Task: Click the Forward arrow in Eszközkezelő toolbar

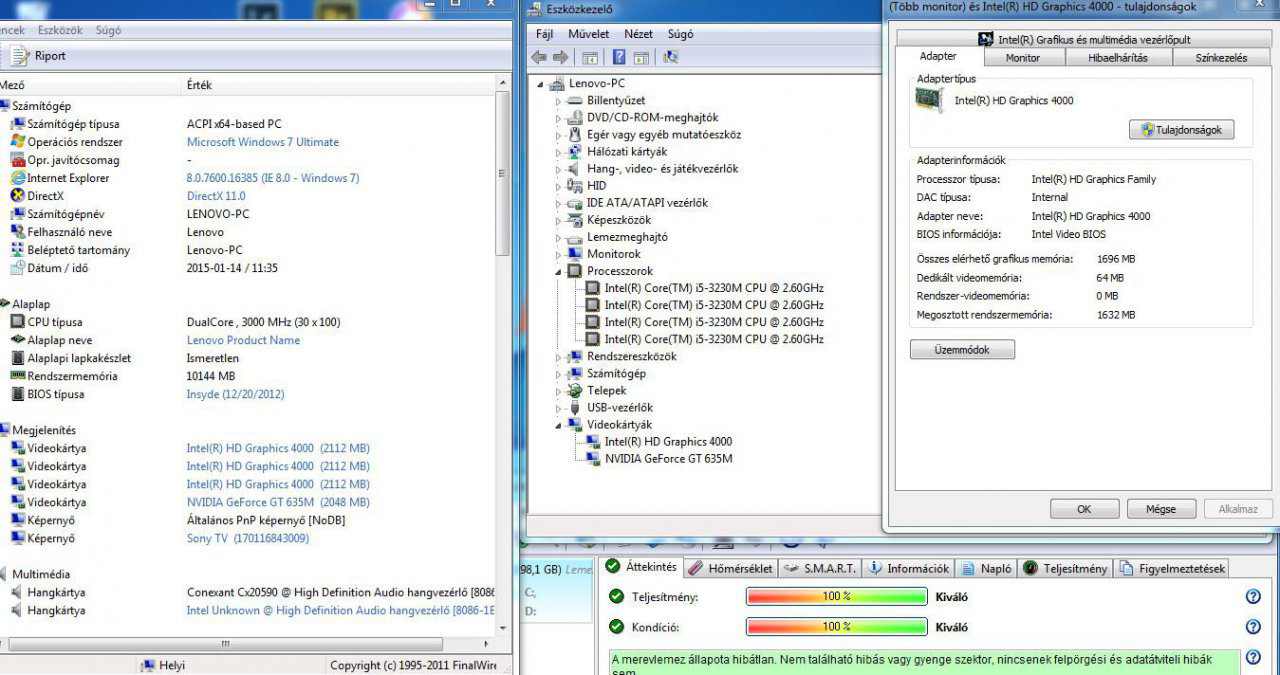Action: [x=560, y=57]
